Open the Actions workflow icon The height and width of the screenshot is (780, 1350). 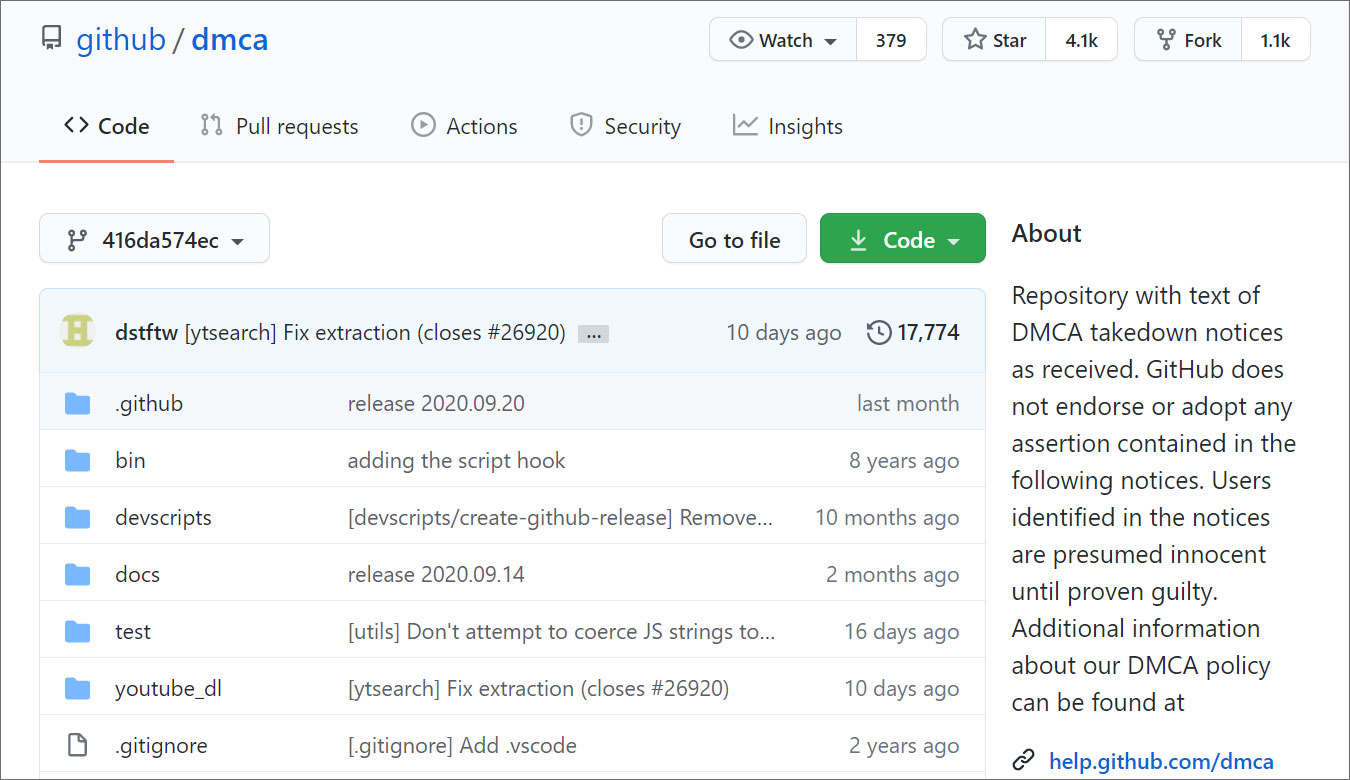pyautogui.click(x=423, y=125)
